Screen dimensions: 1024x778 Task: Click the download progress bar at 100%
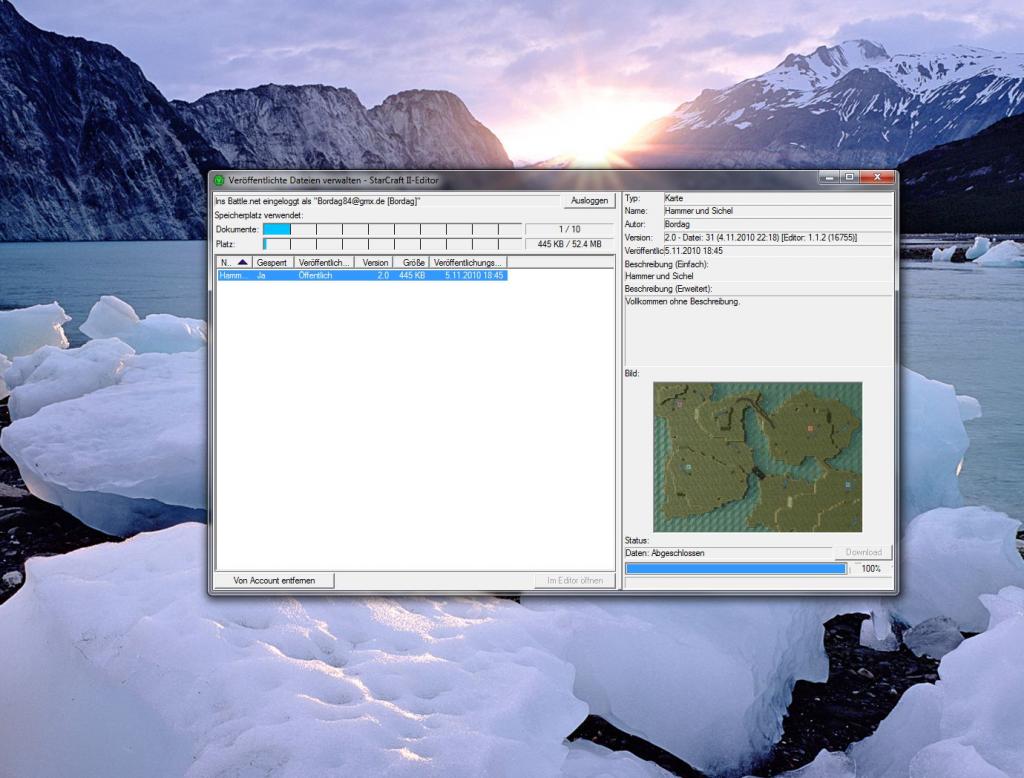click(x=735, y=569)
